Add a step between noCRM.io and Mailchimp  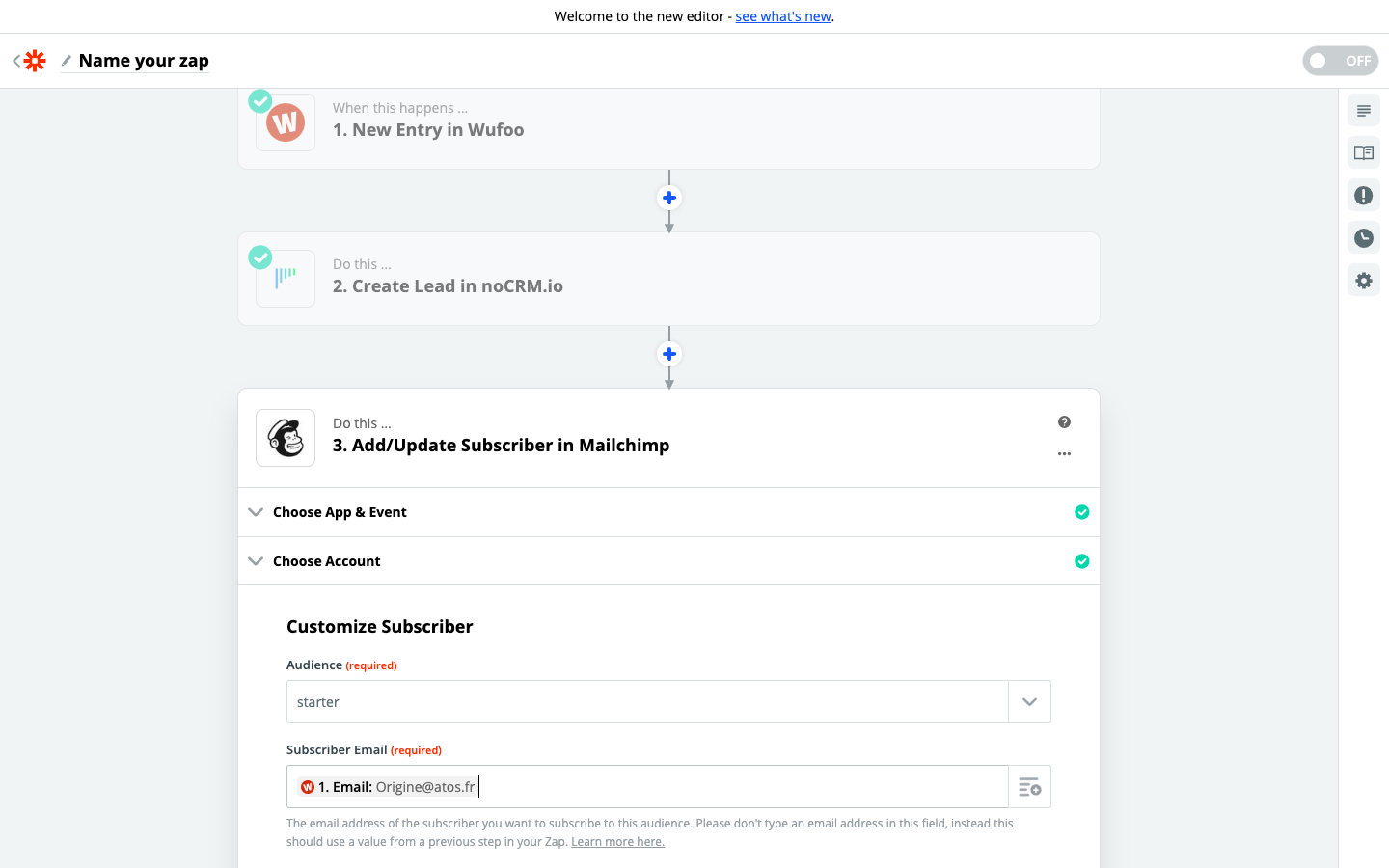[x=669, y=354]
